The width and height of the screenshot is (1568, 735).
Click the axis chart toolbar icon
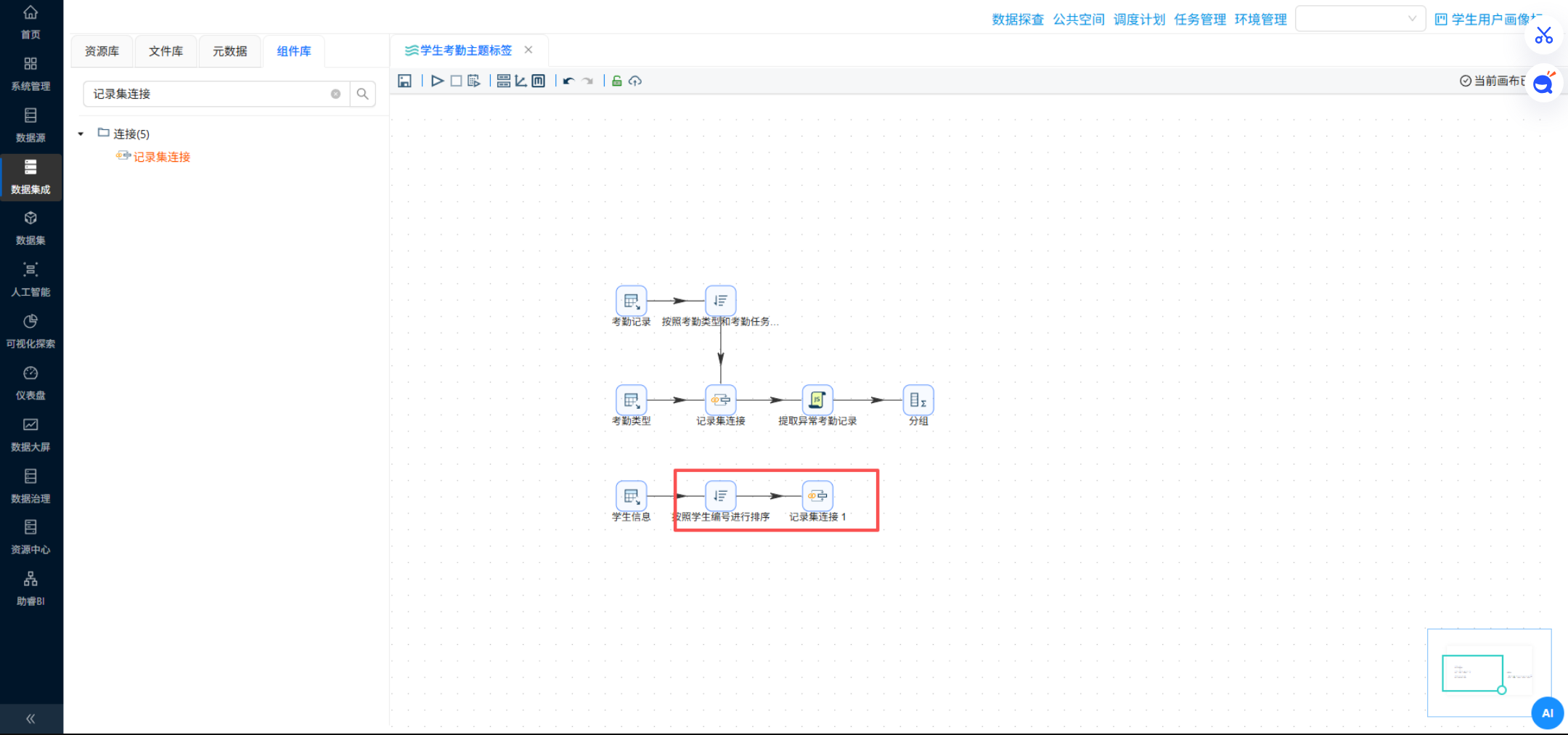pyautogui.click(x=520, y=81)
